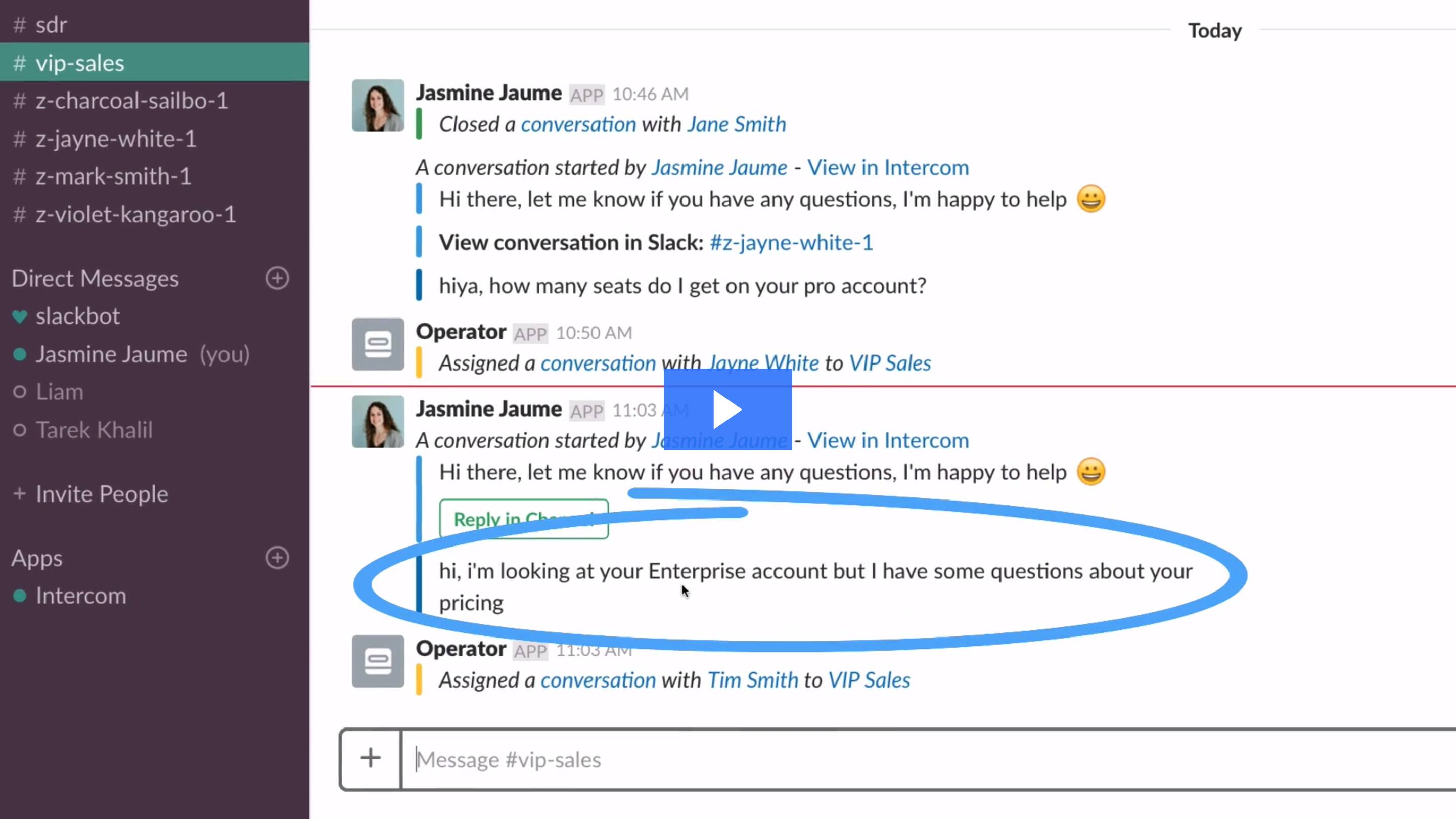Click the Slackbot direct message

[x=77, y=315]
